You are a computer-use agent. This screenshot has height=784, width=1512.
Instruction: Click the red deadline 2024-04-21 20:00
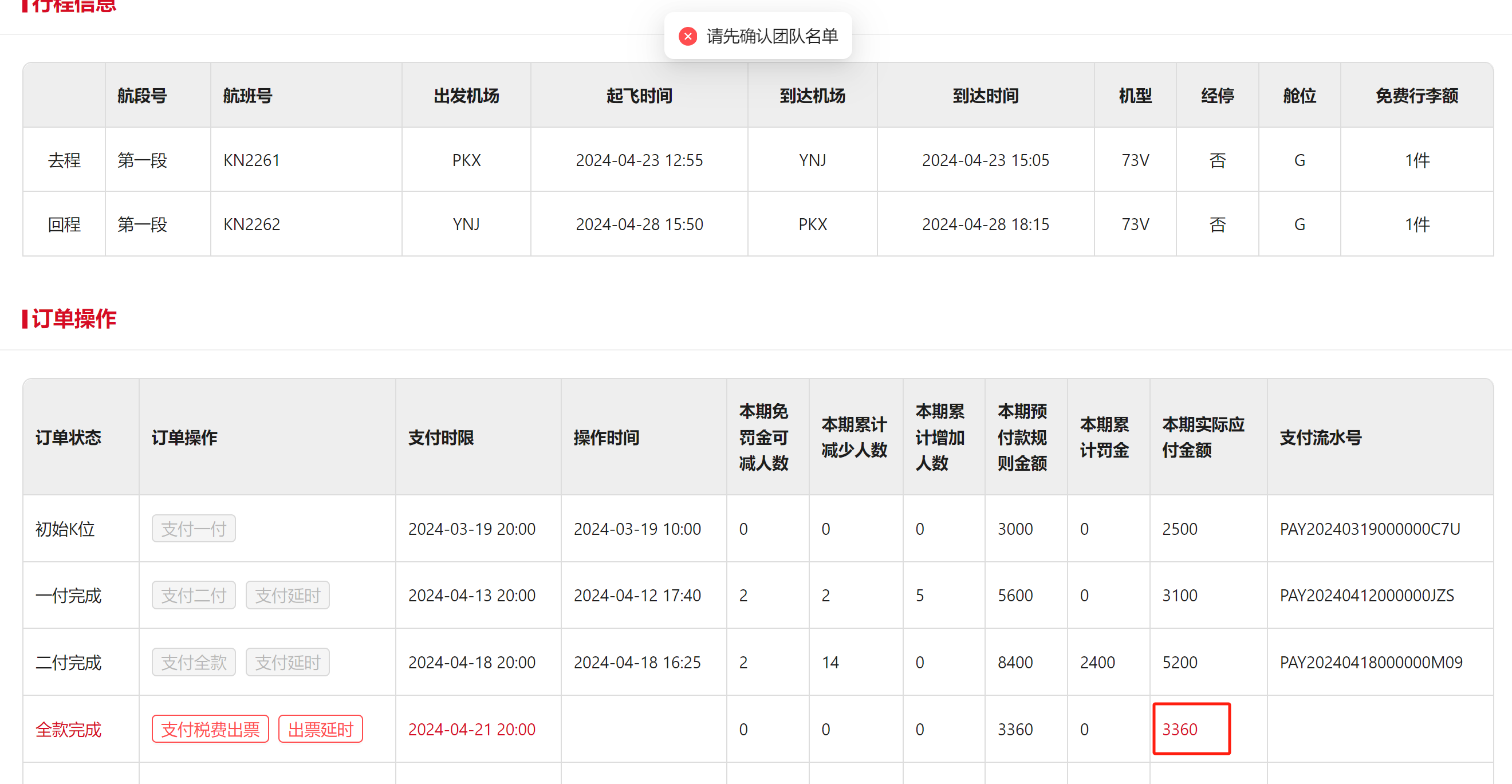471,729
